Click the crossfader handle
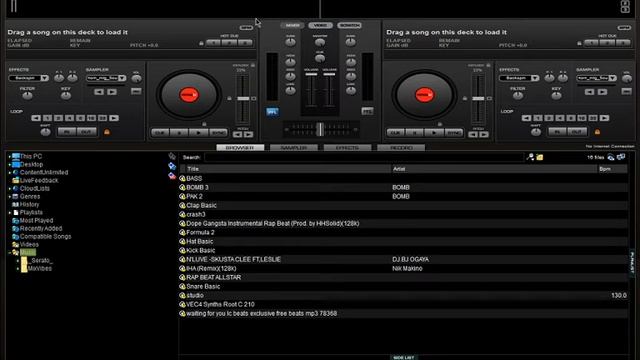This screenshot has width=640, height=360. (x=320, y=129)
